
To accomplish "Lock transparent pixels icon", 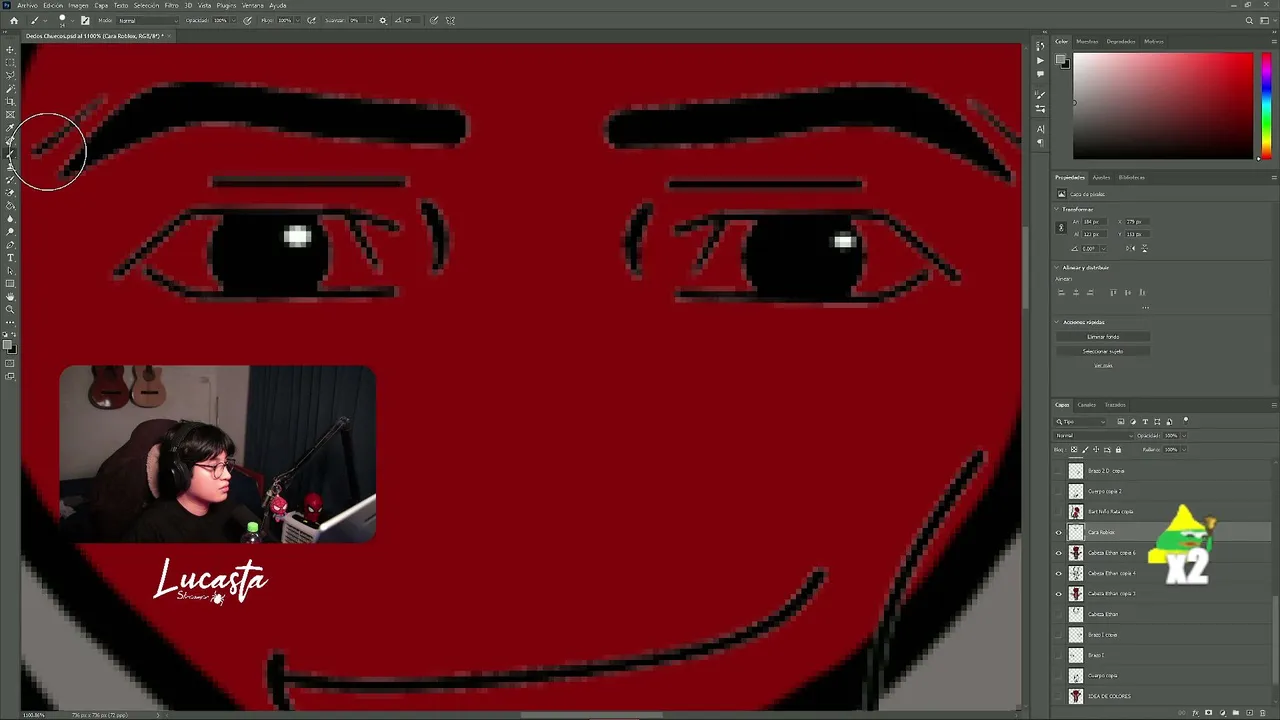I will [x=1075, y=449].
